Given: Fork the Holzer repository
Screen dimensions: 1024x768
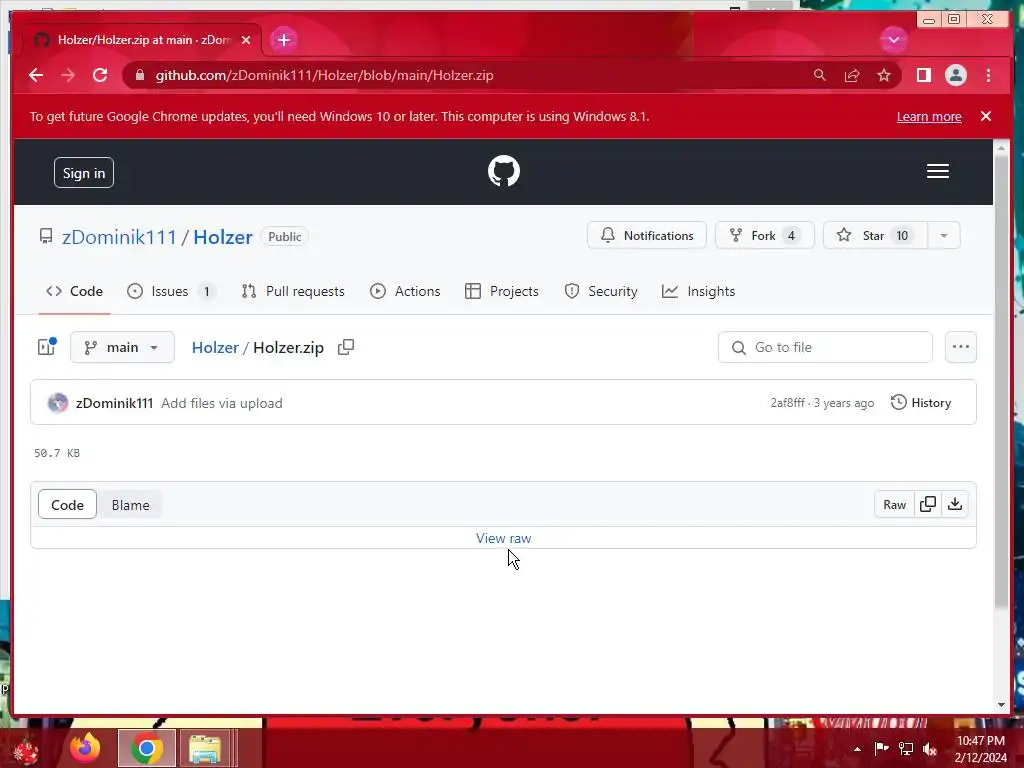Looking at the screenshot, I should click(764, 235).
